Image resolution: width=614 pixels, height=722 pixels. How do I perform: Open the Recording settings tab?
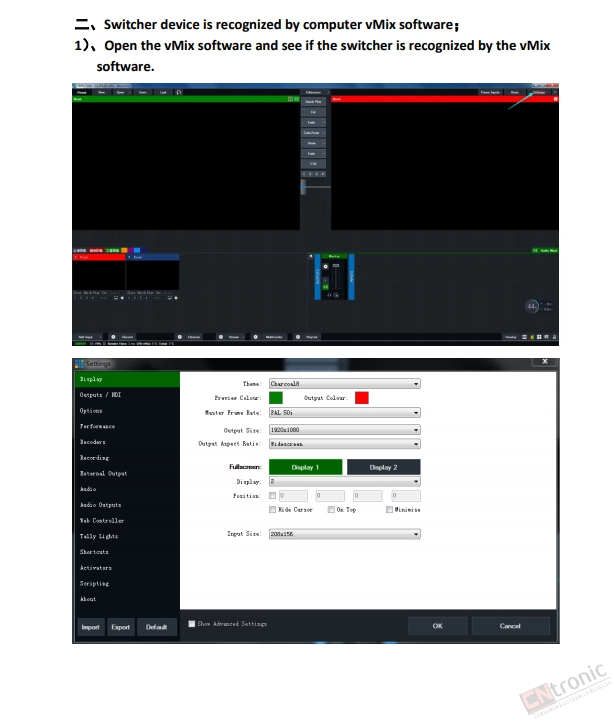point(127,458)
